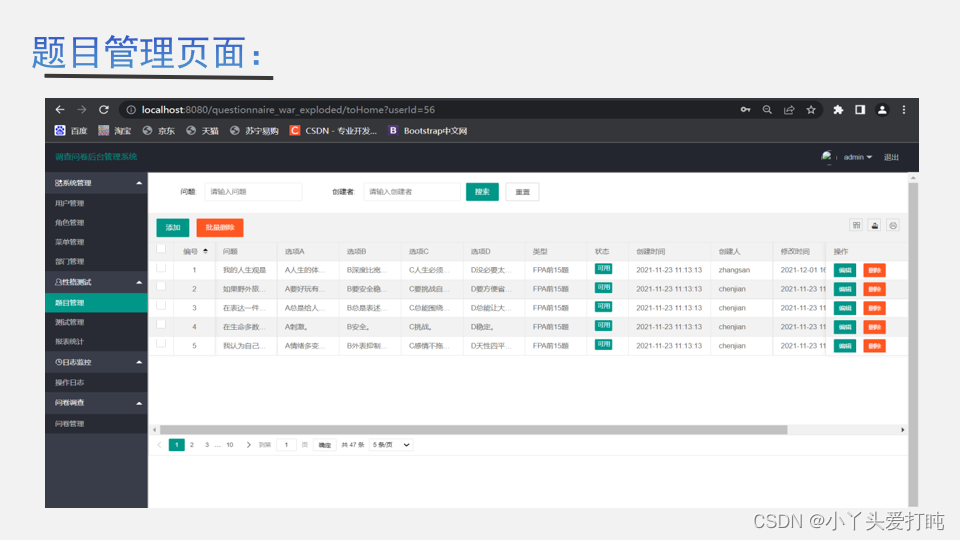
Task: Click the admin user avatar image
Action: 827,157
